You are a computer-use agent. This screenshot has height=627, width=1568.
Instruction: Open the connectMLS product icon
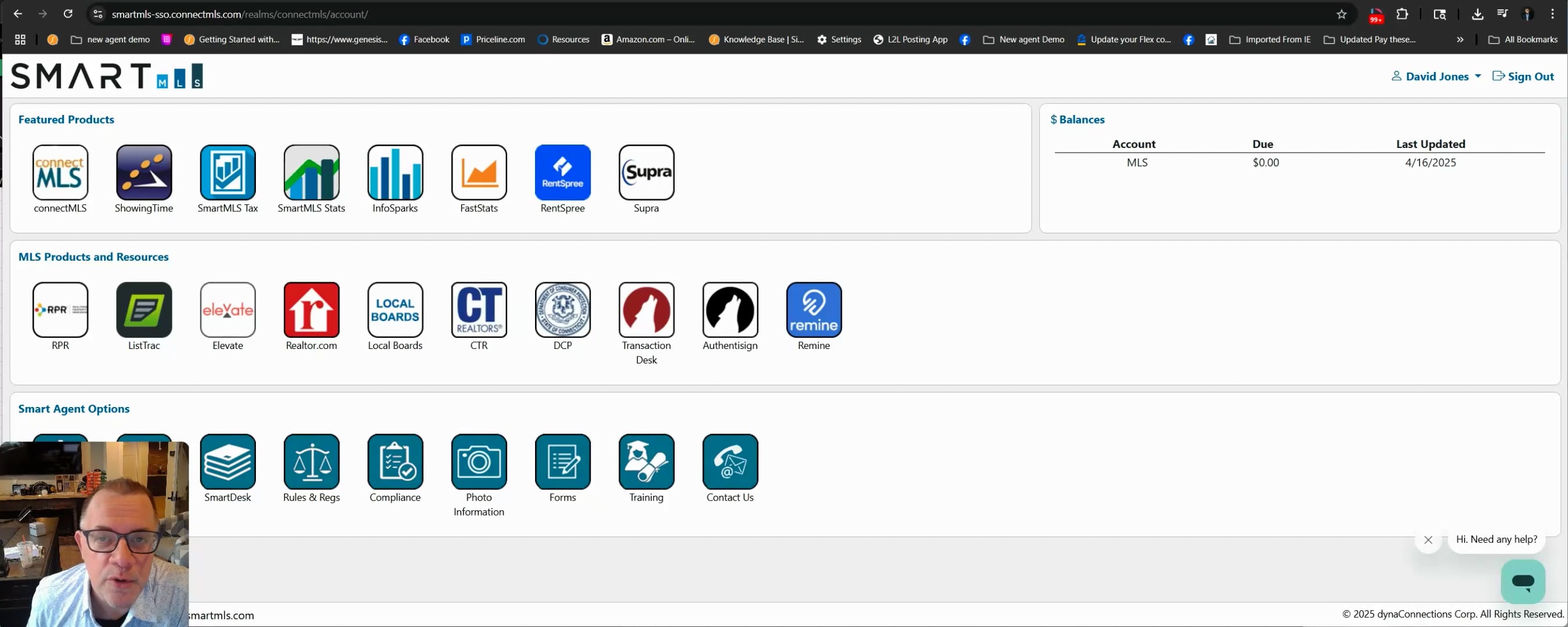60,172
